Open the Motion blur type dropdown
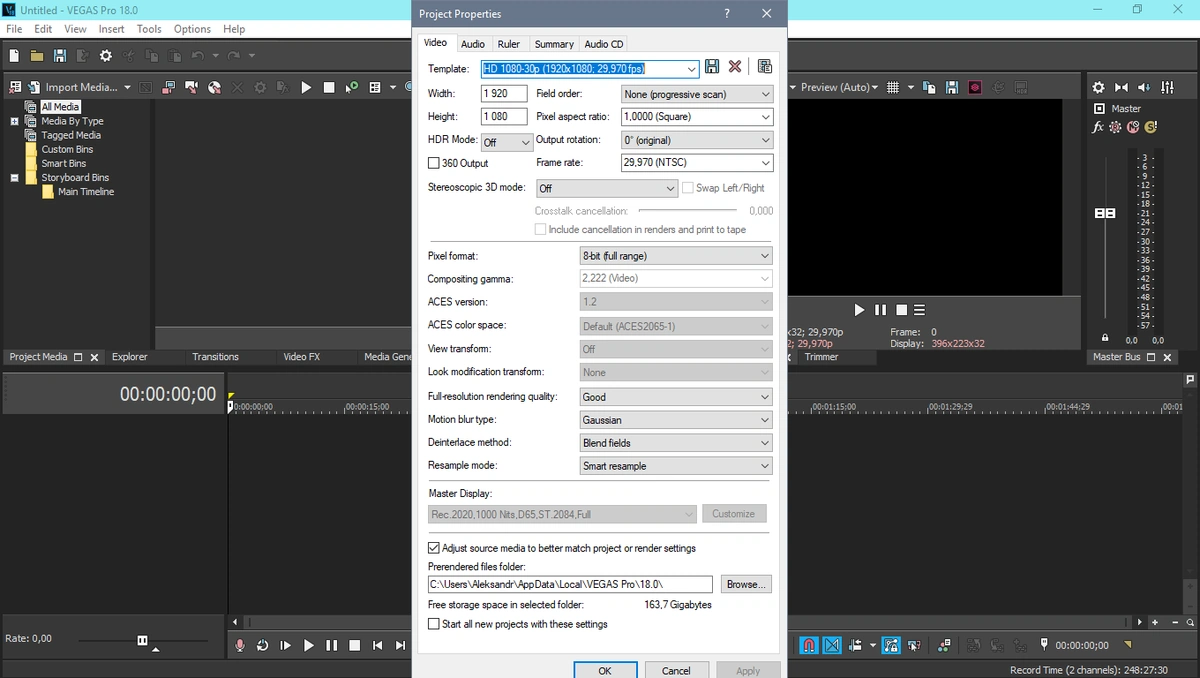This screenshot has width=1200, height=678. click(676, 420)
